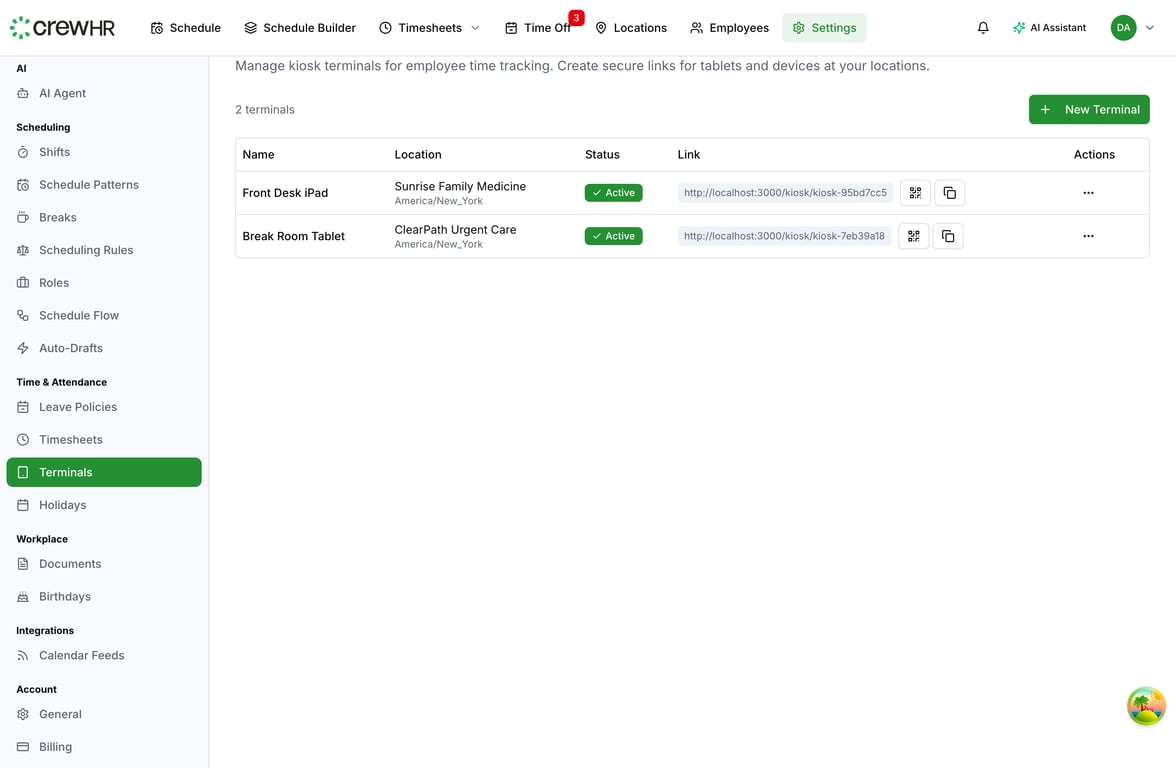This screenshot has height=768, width=1176.
Task: Open Timesheets in sidebar
Action: (x=104, y=440)
